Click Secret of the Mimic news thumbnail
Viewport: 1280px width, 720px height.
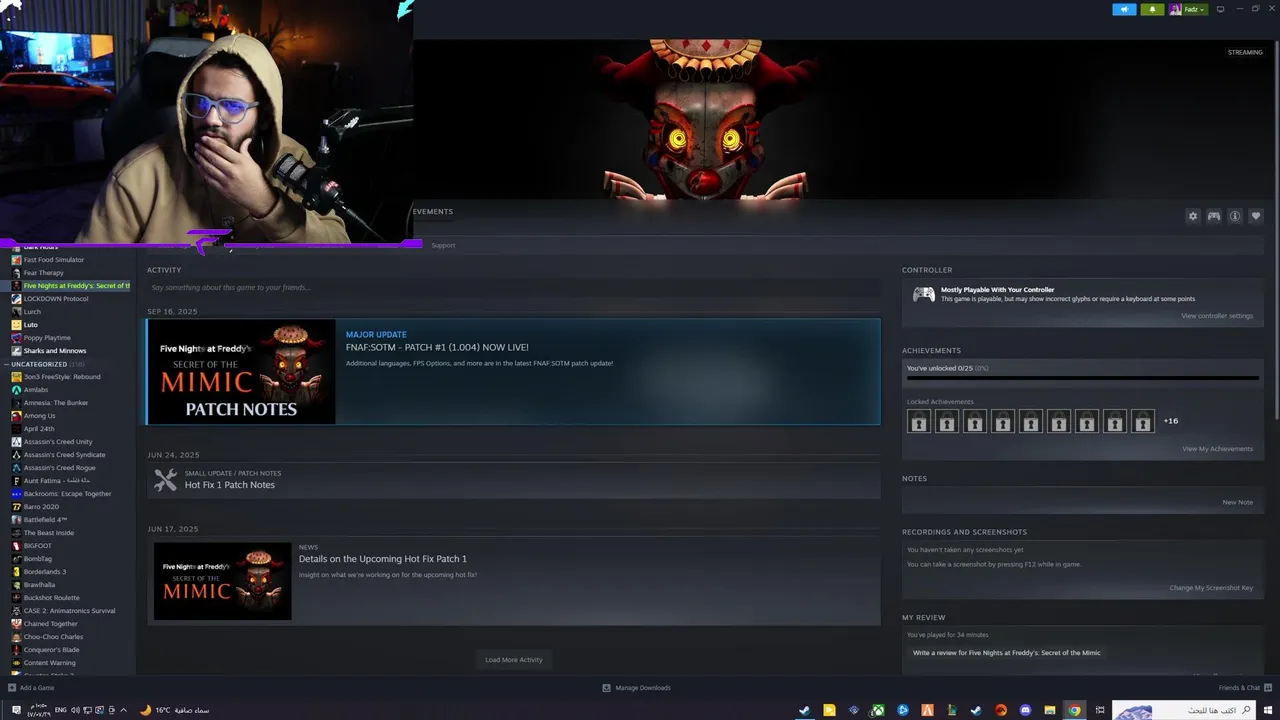222,581
